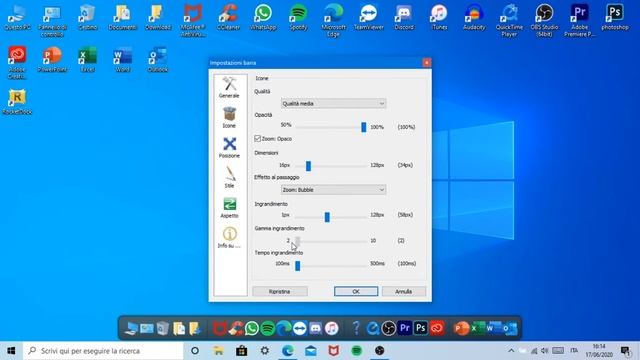Select the Audacity desktop shortcut

(x=474, y=18)
